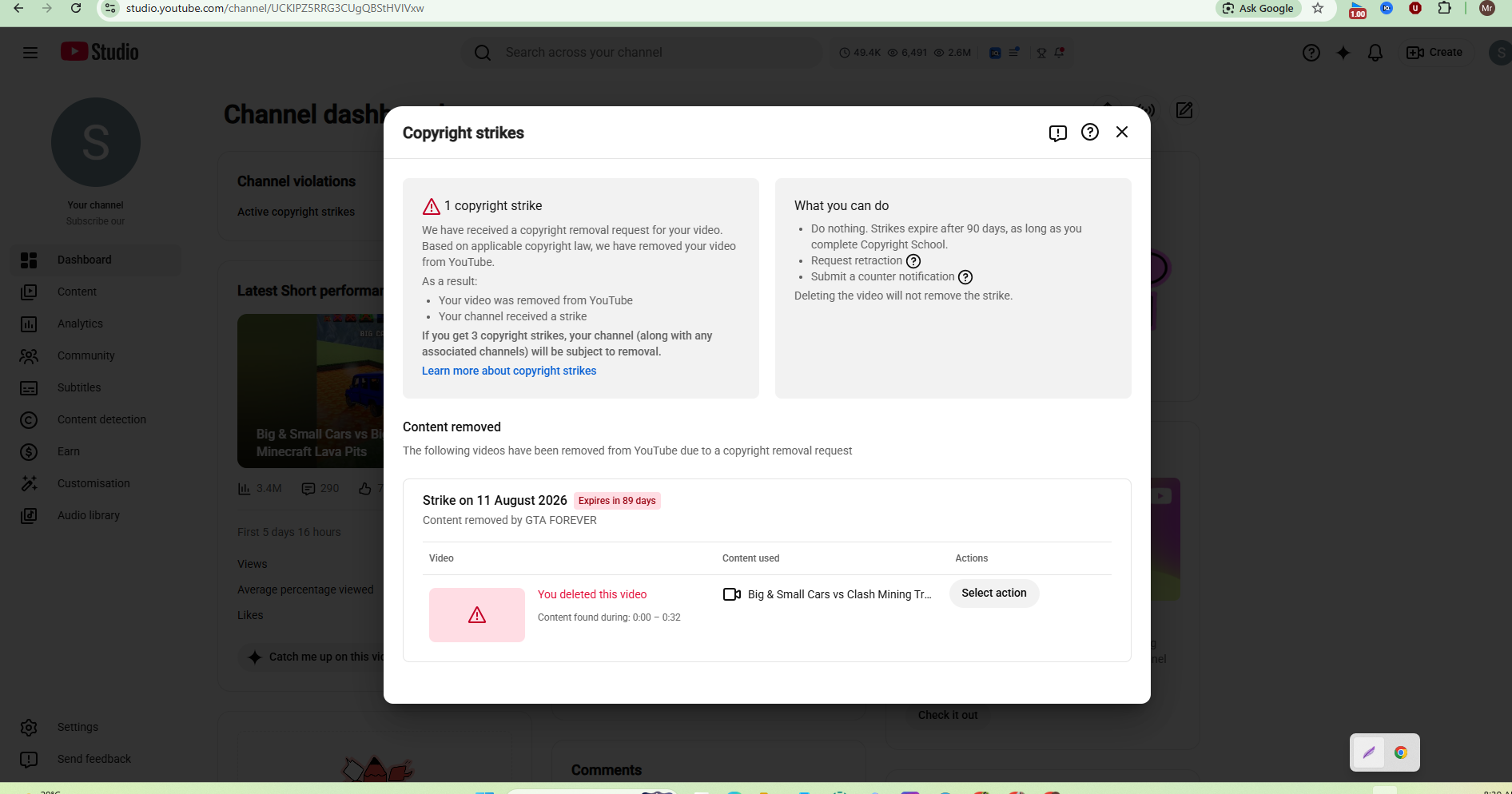
Task: Click the red 1.00 extension icon
Action: tap(1358, 9)
